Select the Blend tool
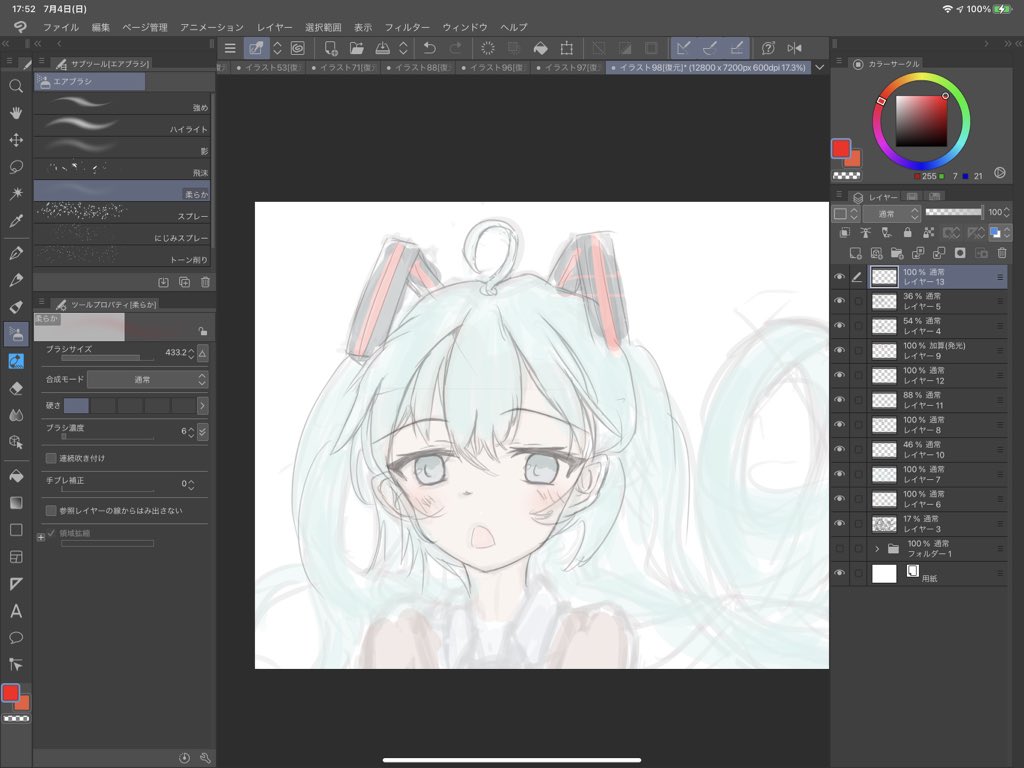1024x768 pixels. 16,415
